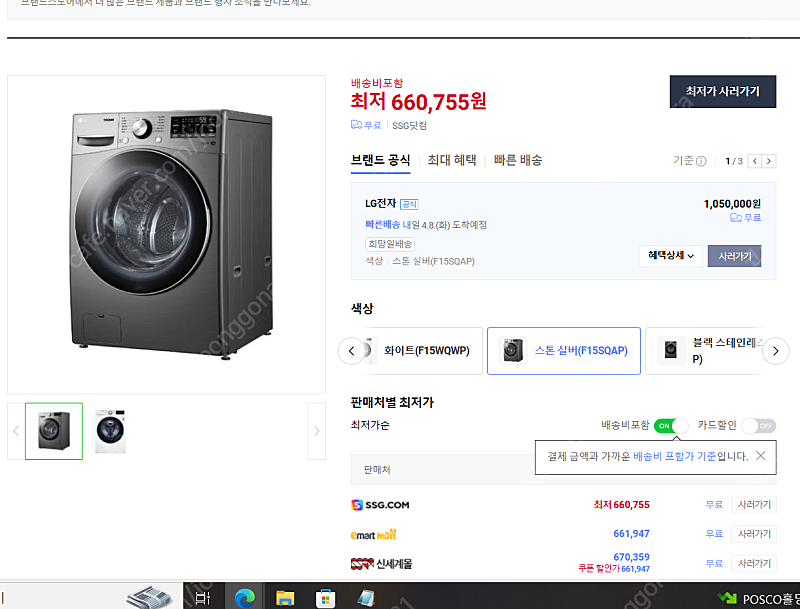Click the 670,359 price in 신세계몰 row
The height and width of the screenshot is (609, 800).
coord(631,557)
